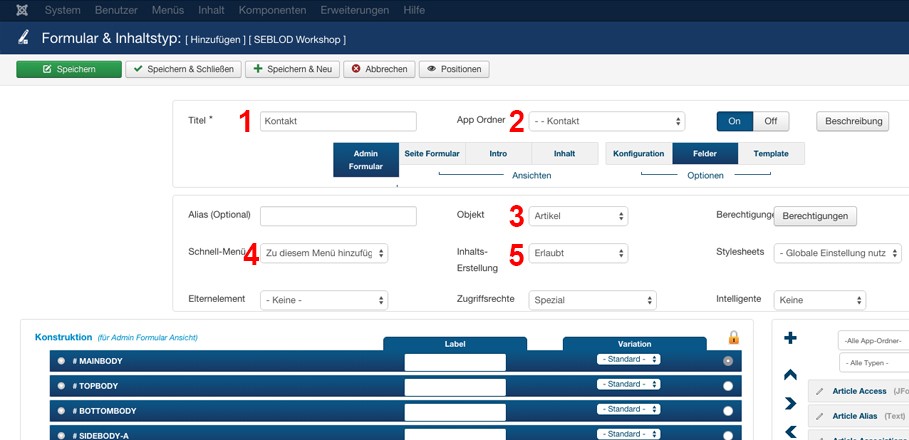Click the Alias (Optional) input field
909x440 pixels.
tap(338, 216)
